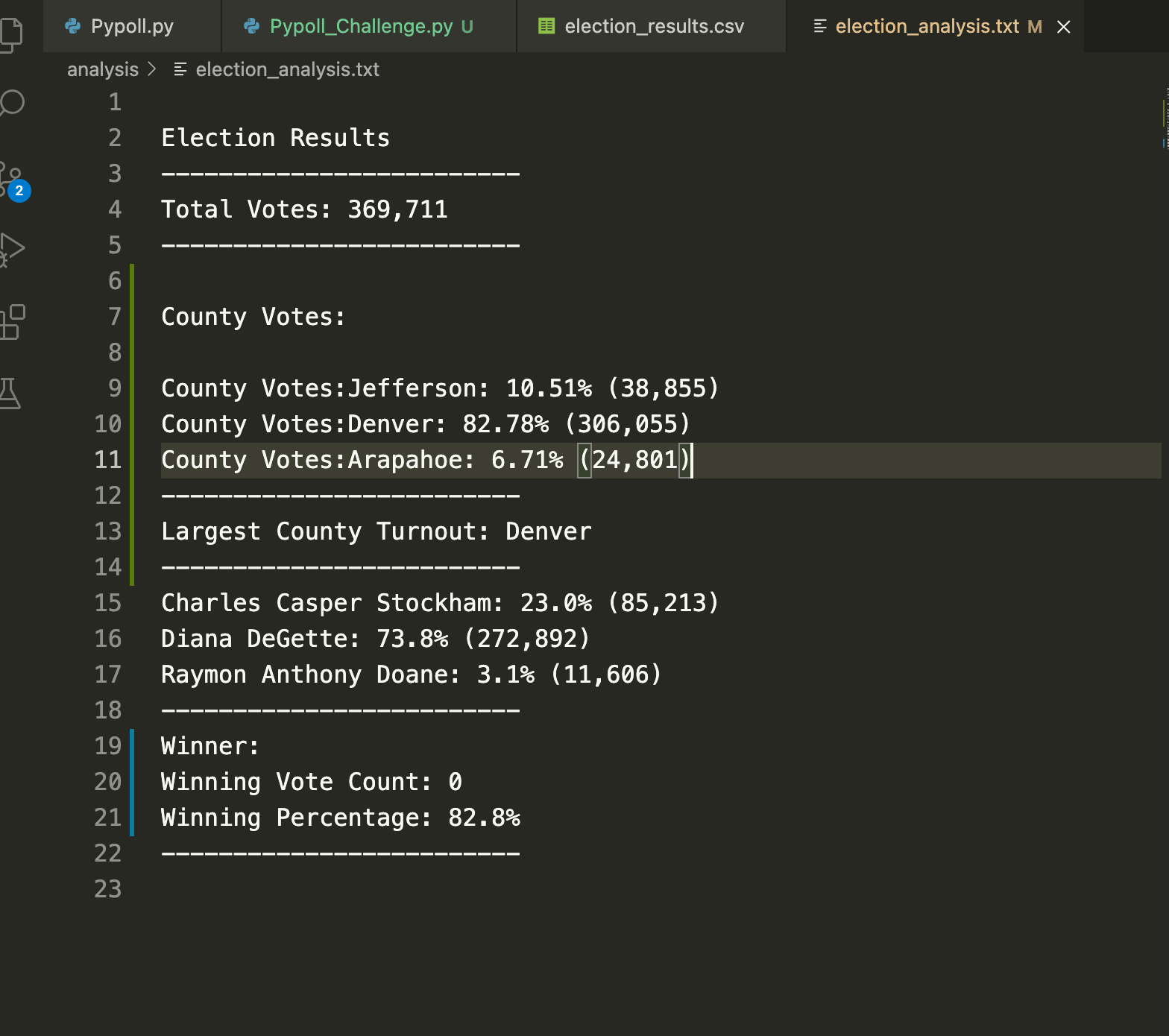This screenshot has height=1036, width=1169.
Task: Click 'Largest County Turnout: Denver' line
Action: [376, 531]
